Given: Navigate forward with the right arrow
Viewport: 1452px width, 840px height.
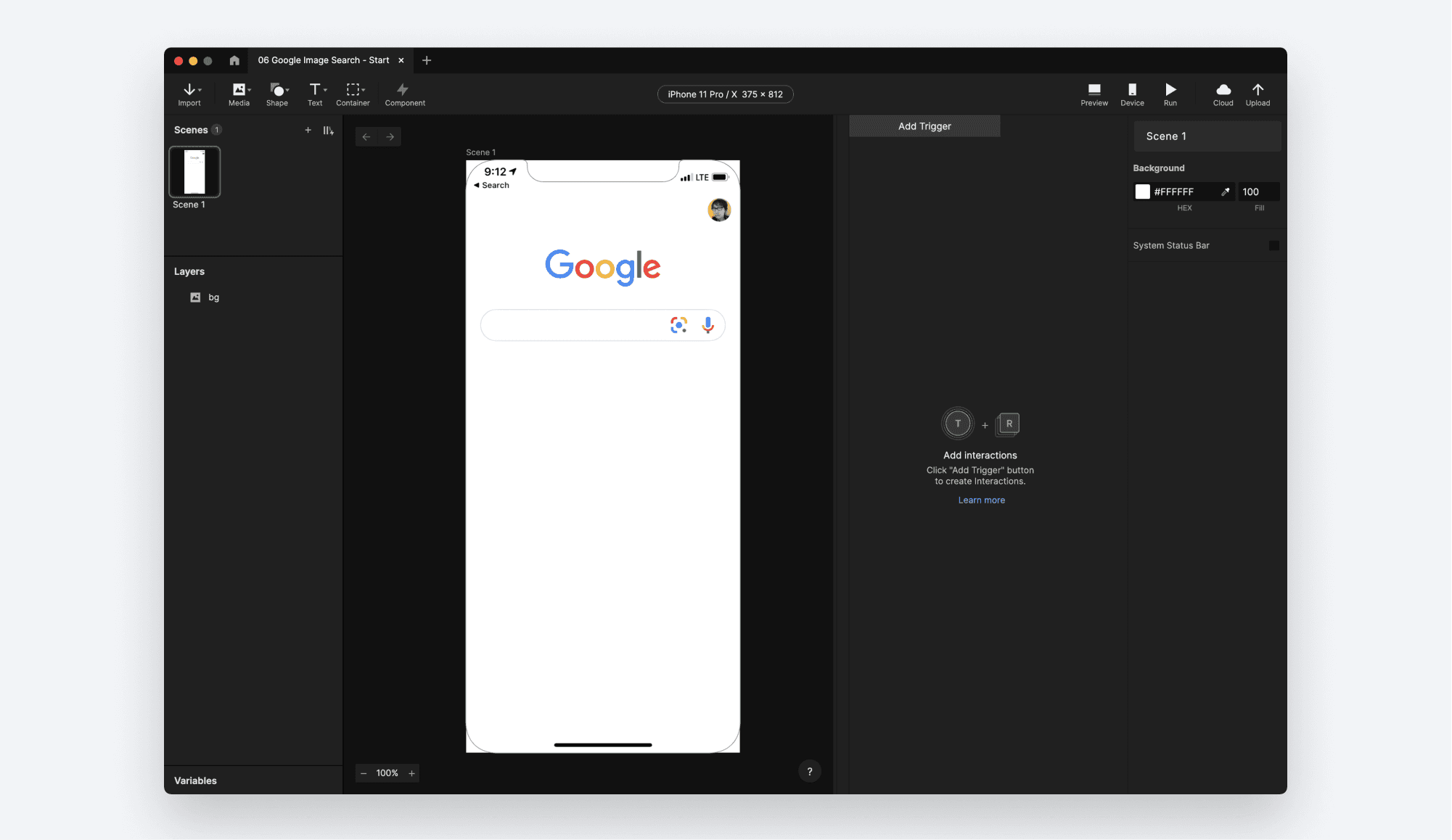Looking at the screenshot, I should pyautogui.click(x=390, y=136).
